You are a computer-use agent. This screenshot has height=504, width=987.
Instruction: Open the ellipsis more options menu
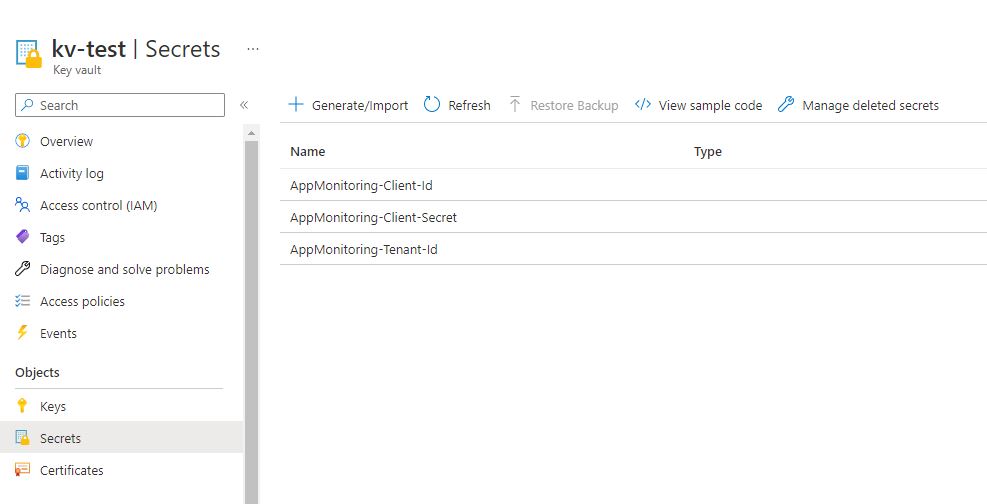[x=253, y=49]
